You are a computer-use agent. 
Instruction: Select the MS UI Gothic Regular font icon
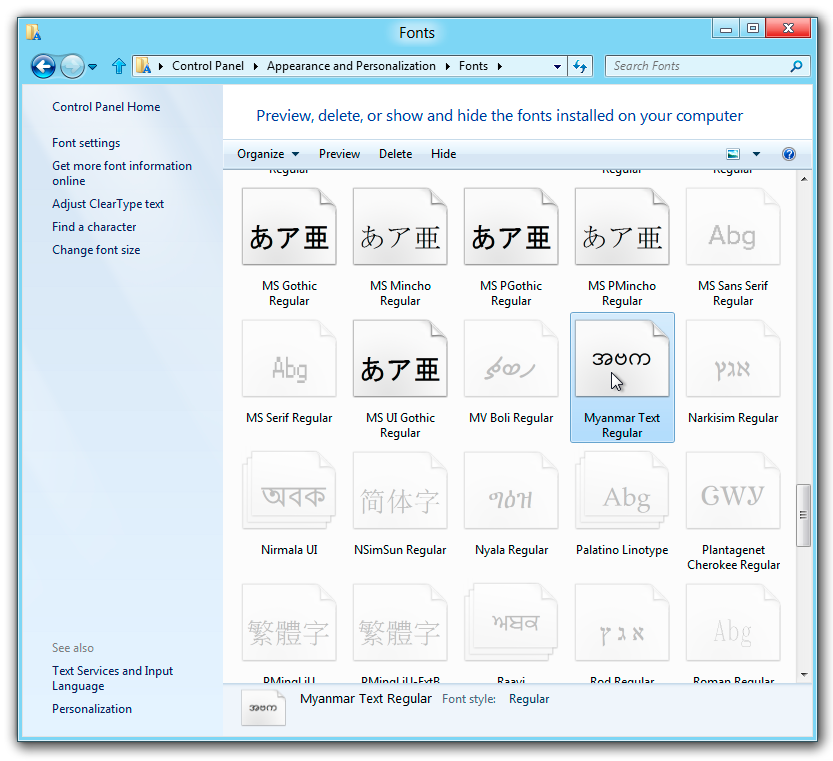pos(400,359)
